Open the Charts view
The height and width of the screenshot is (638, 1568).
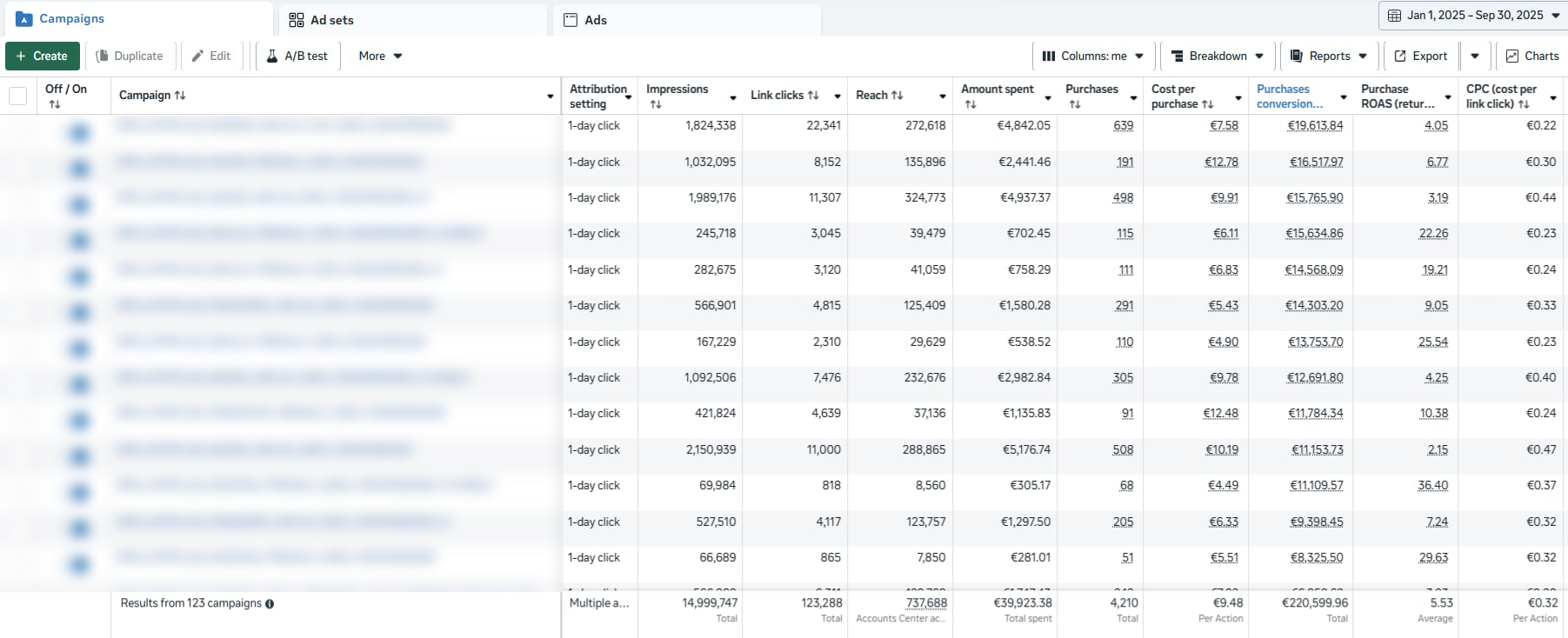click(1532, 56)
